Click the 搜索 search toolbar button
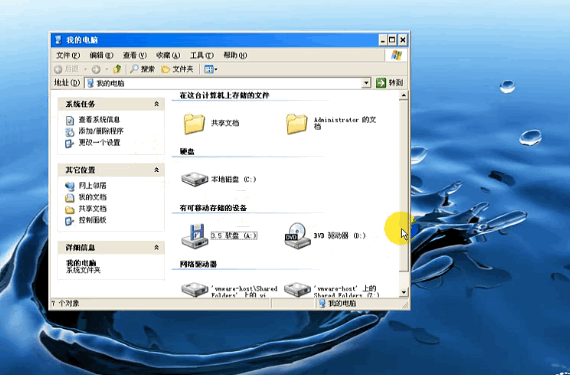The width and height of the screenshot is (570, 375). [x=142, y=69]
